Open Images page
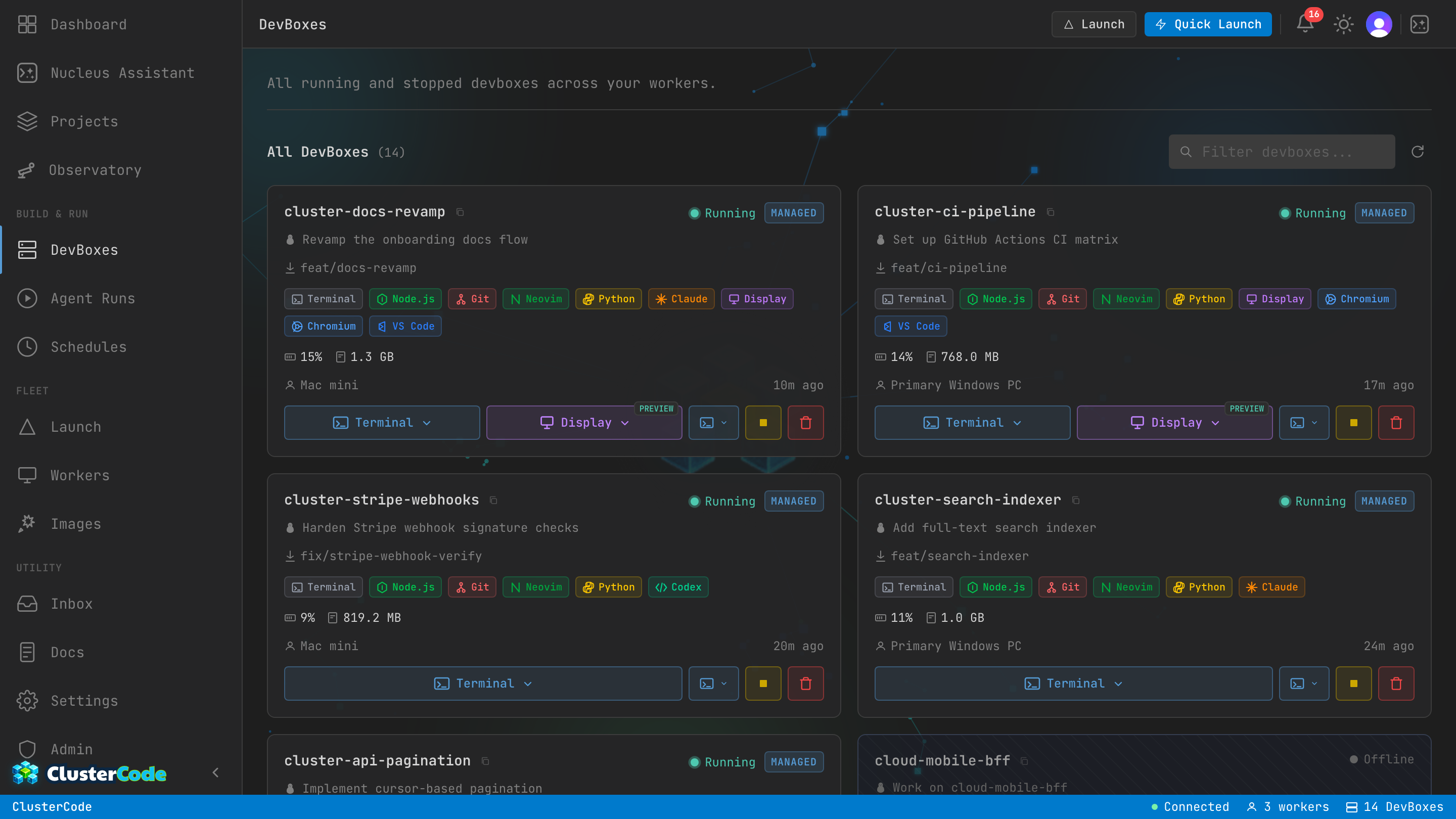 click(121, 524)
